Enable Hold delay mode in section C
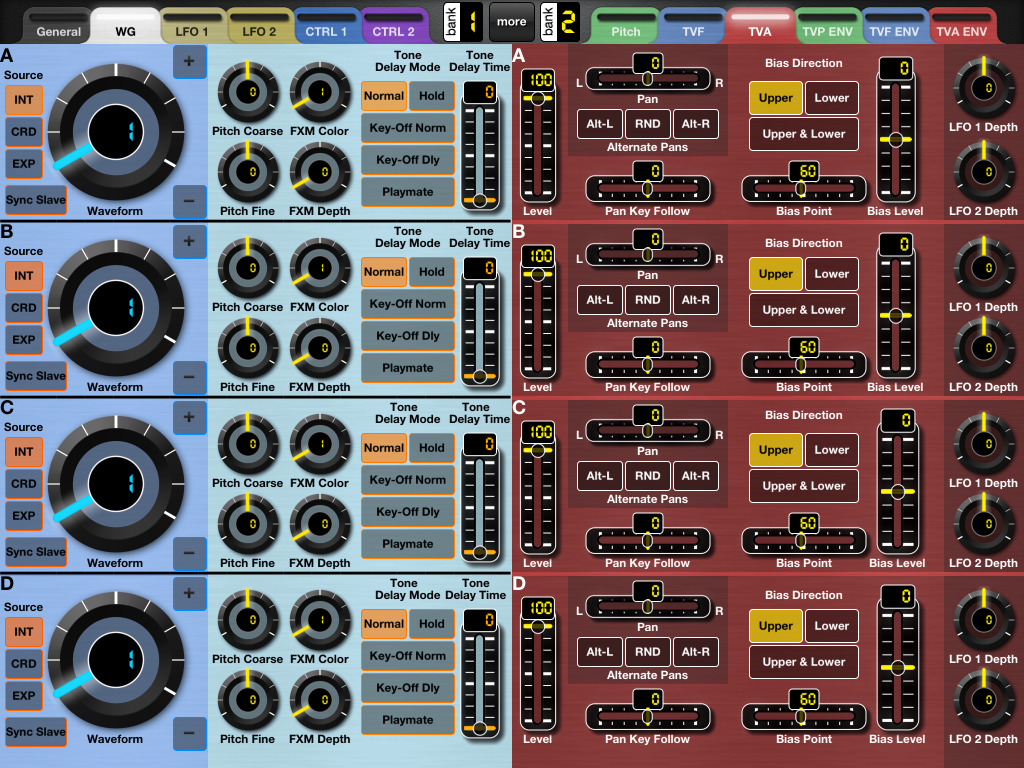 coord(432,448)
